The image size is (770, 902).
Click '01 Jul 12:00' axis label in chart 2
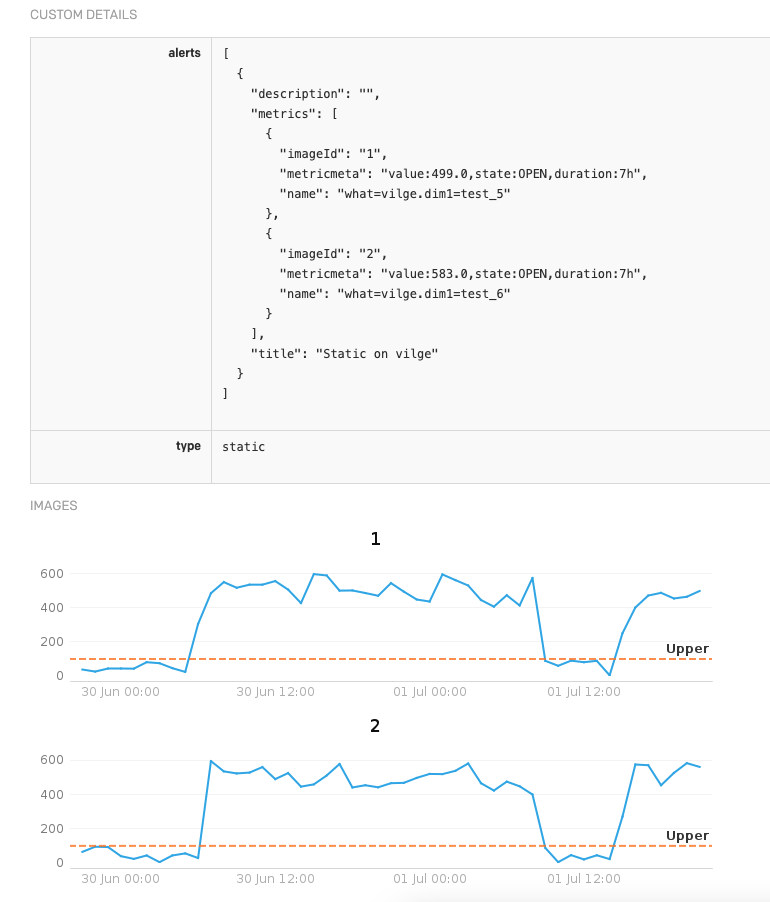(x=584, y=879)
